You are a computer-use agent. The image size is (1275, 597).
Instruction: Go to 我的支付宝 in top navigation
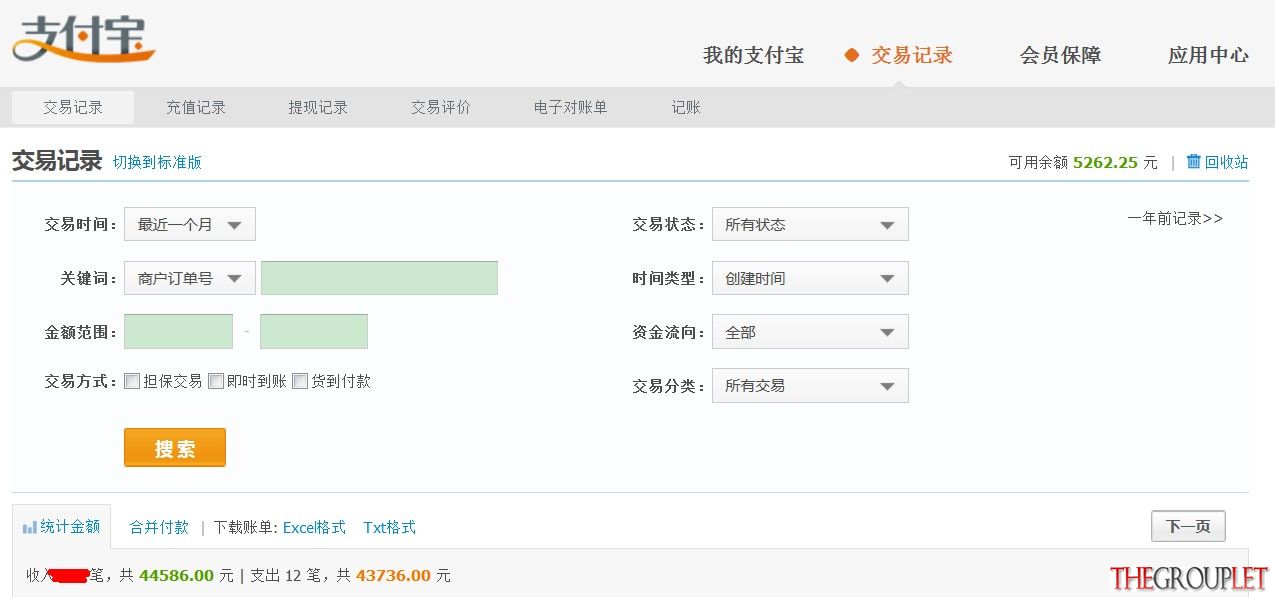(753, 56)
